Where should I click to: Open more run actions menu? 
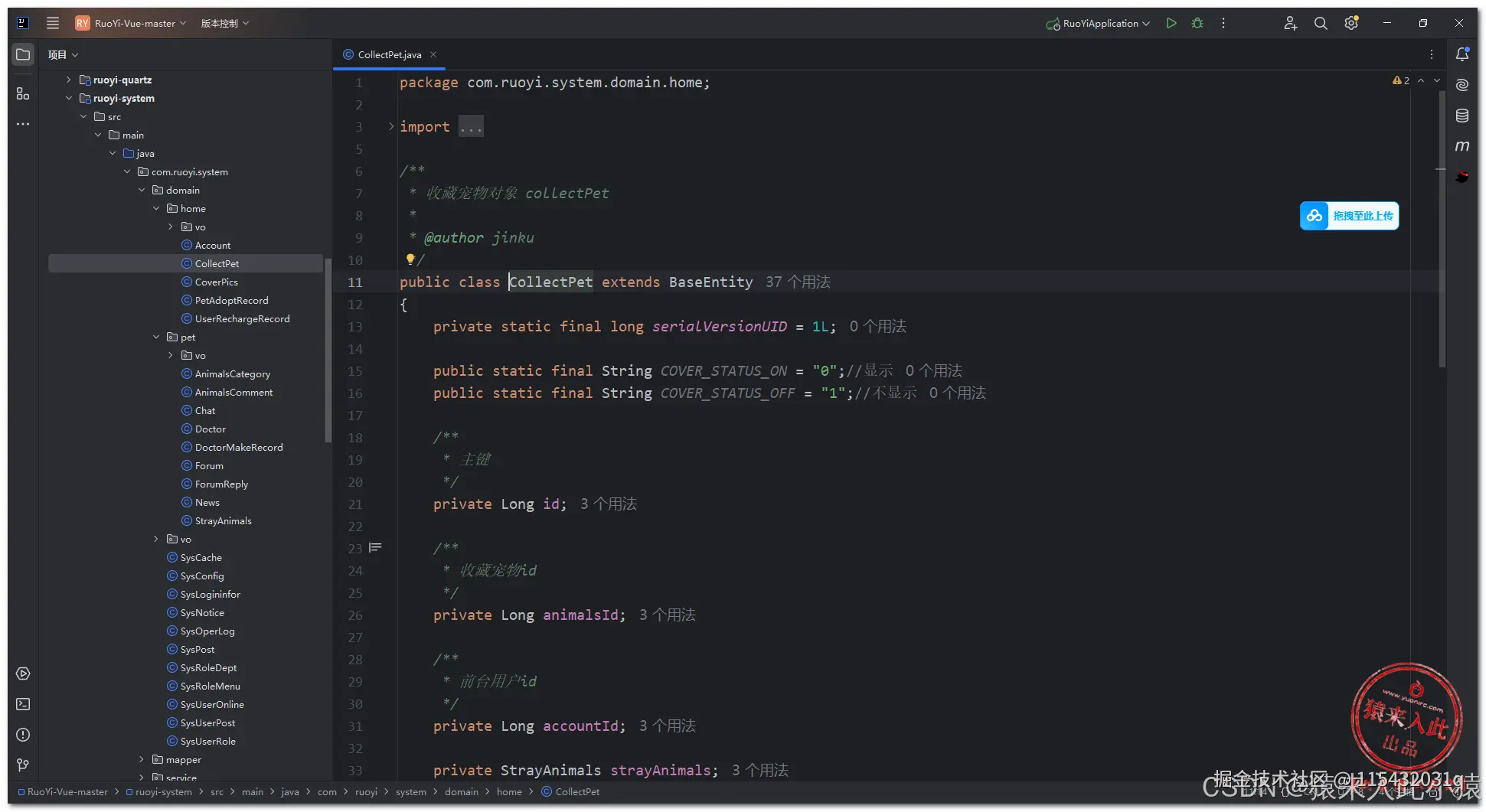pos(1223,23)
